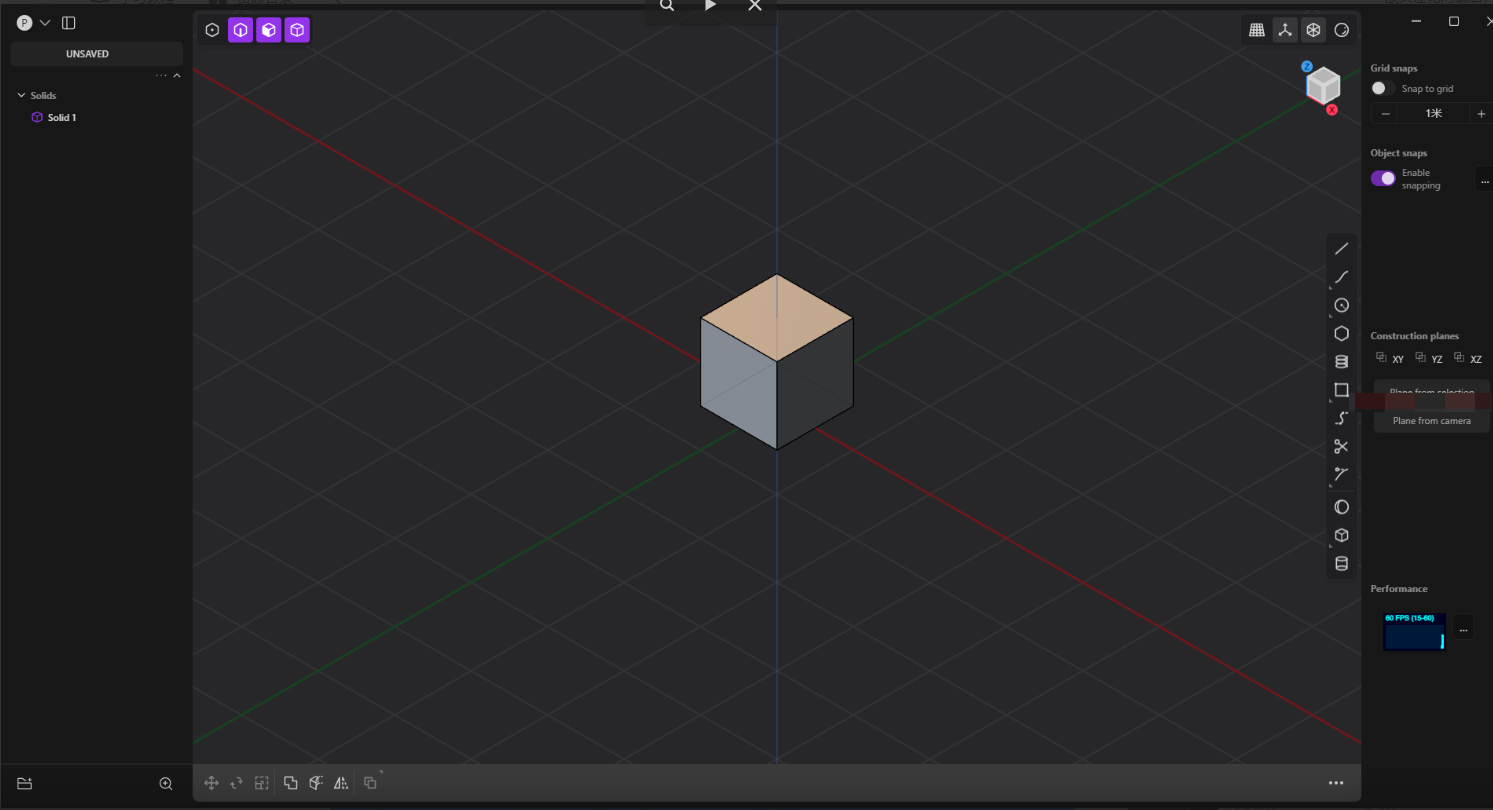Select the Mirror tool in bottom toolbar
This screenshot has width=1493, height=810.
pos(341,783)
